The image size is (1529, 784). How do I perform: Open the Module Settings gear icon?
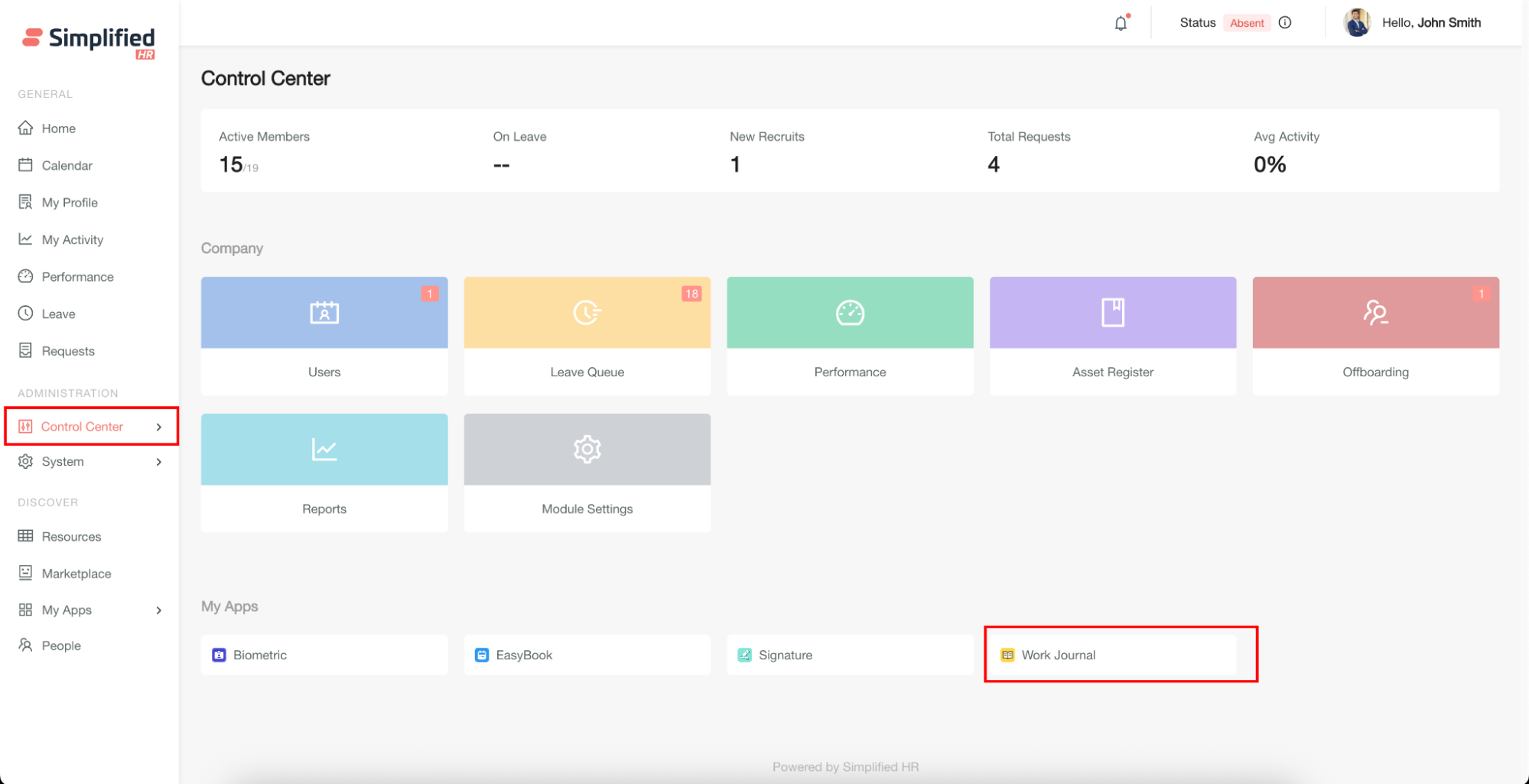click(587, 450)
